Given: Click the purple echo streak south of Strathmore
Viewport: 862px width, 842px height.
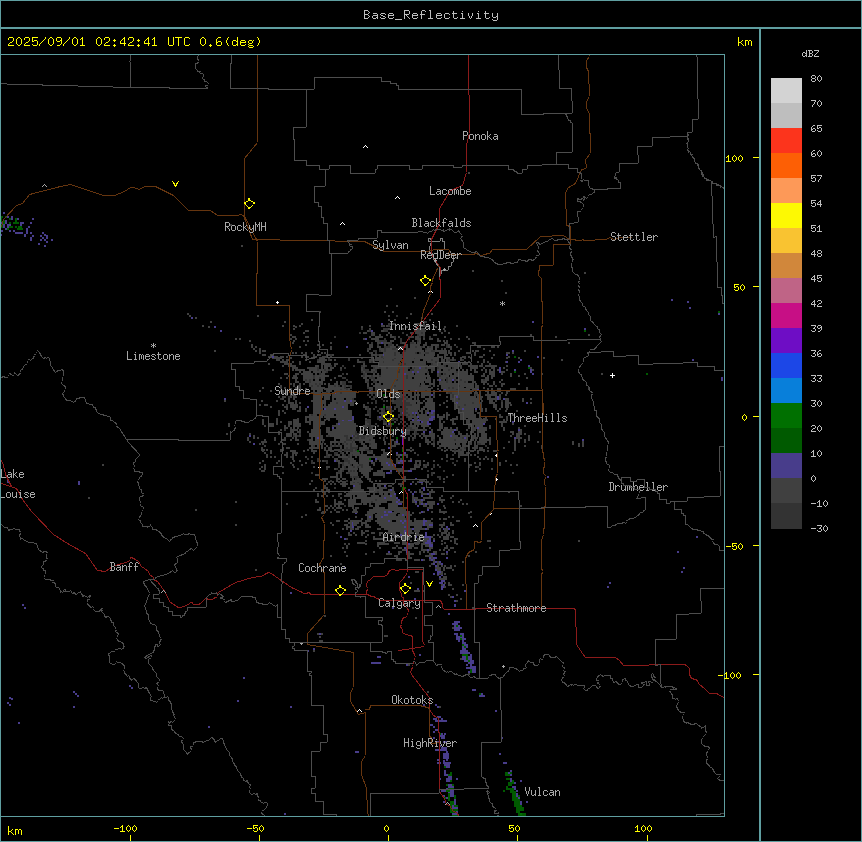Looking at the screenshot, I should (465, 647).
